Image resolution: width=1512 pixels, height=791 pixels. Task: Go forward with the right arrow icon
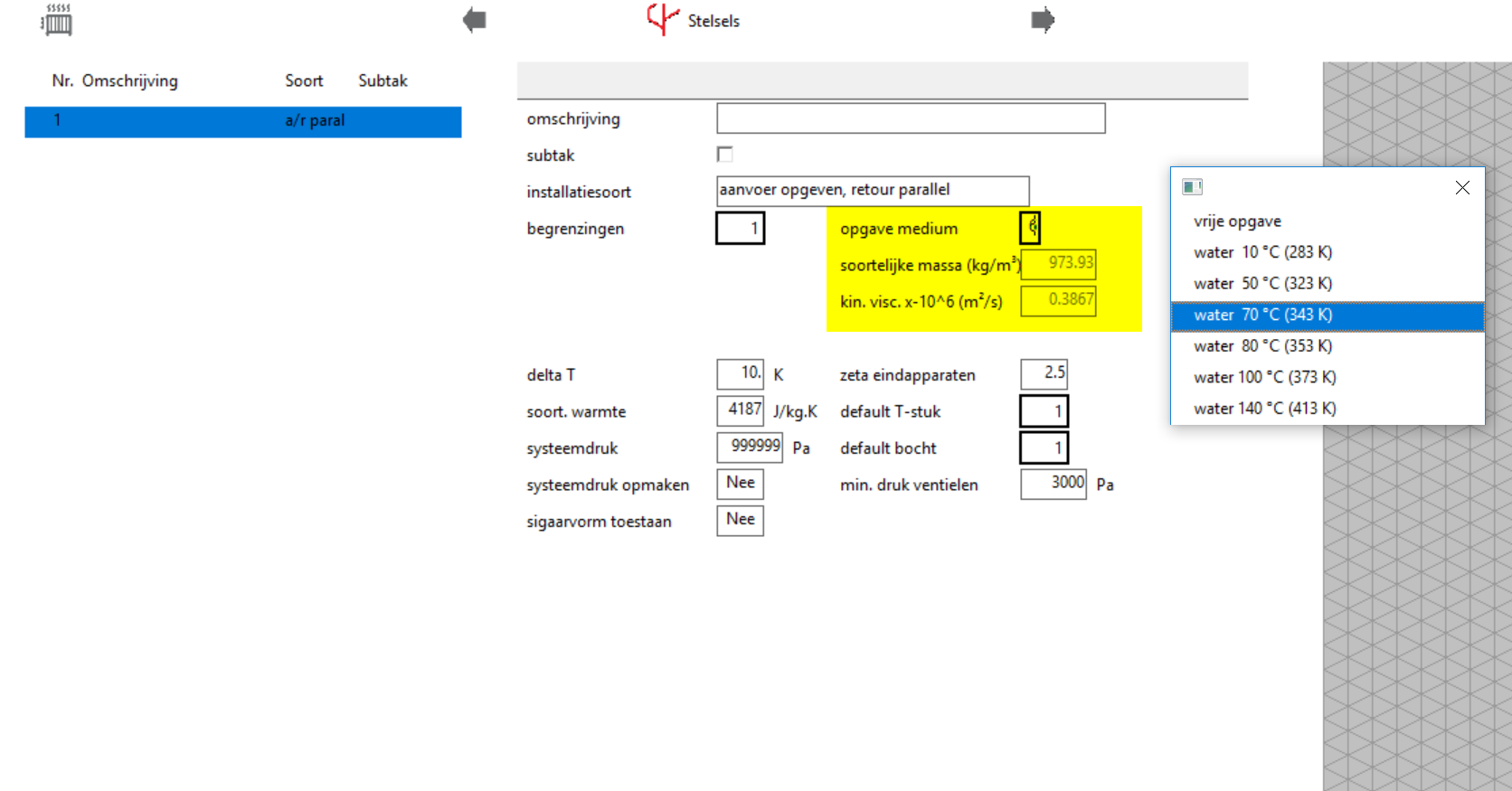(x=1043, y=20)
